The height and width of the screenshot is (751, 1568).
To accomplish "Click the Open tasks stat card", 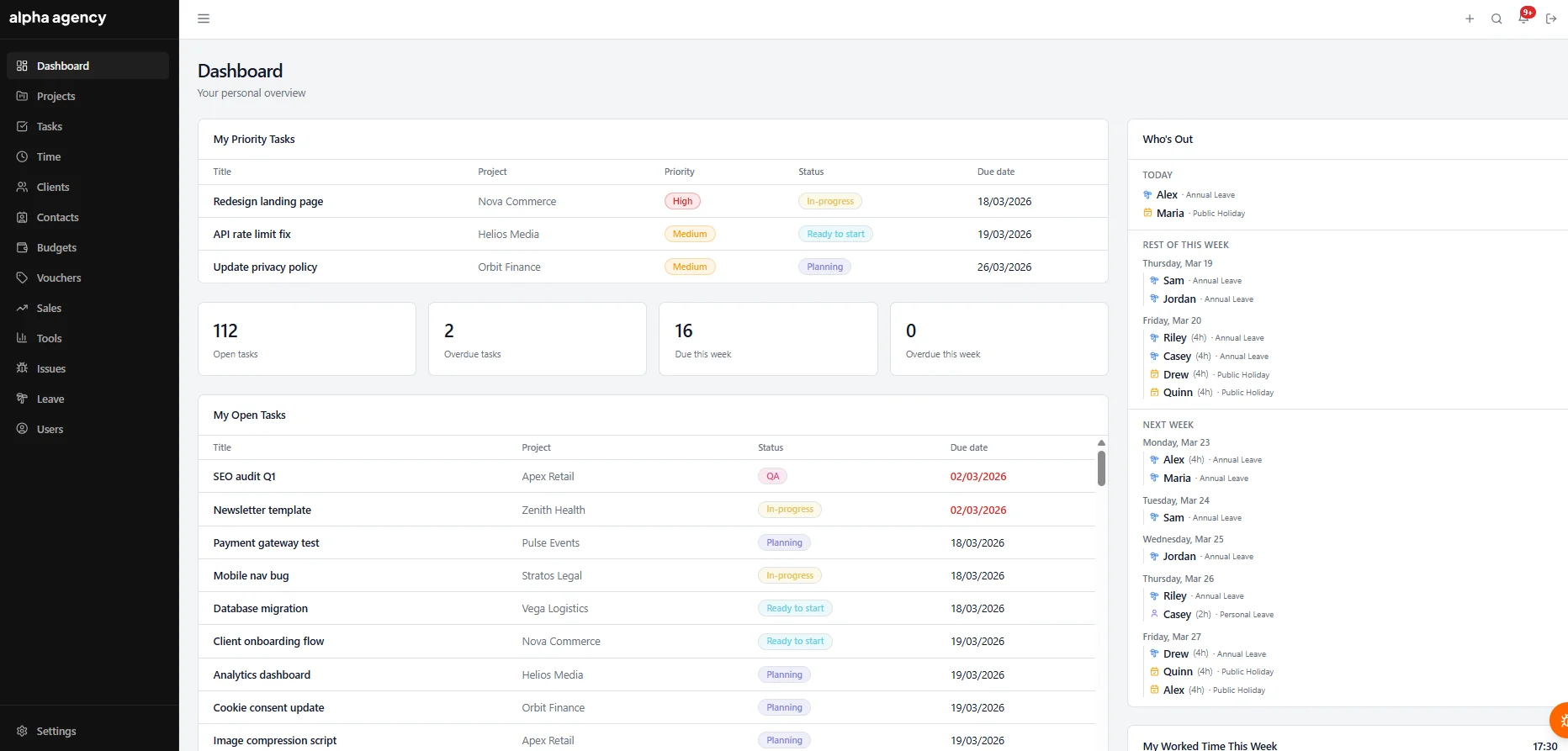I will point(307,339).
